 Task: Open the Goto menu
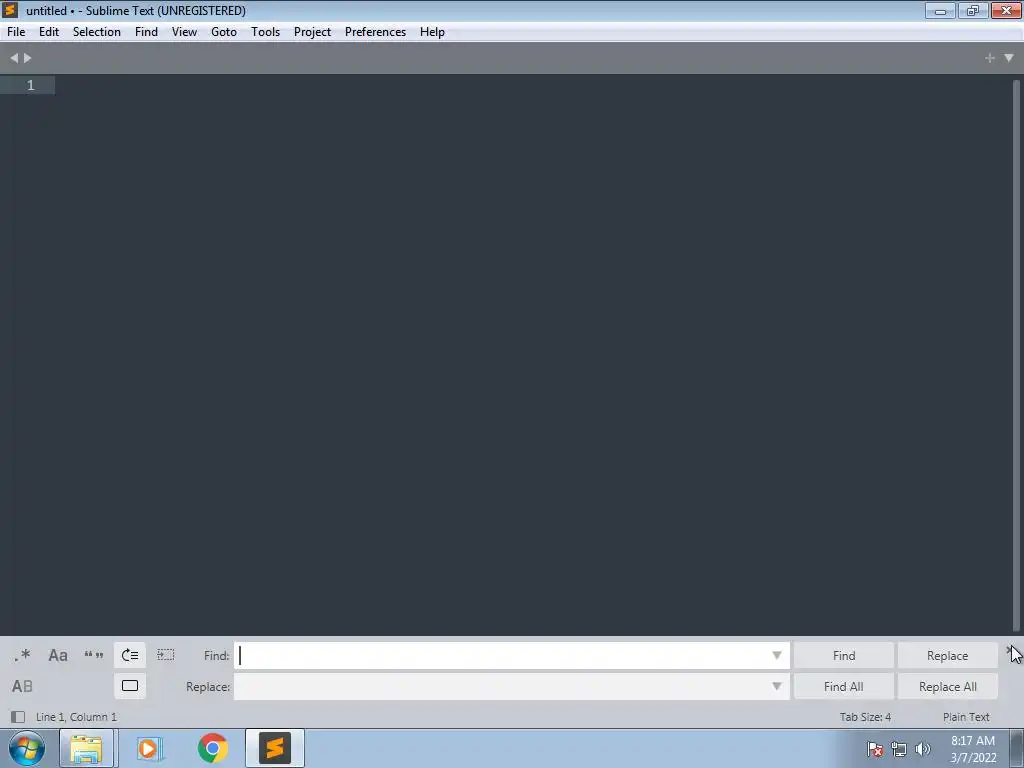tap(224, 32)
